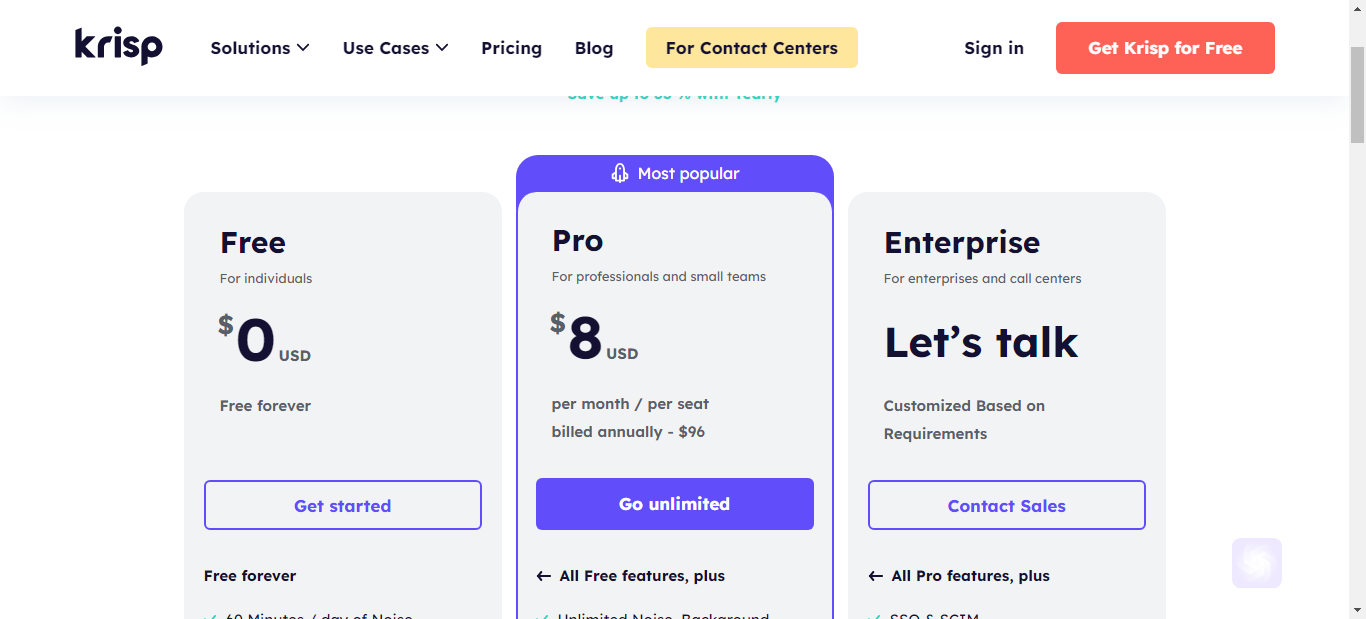The width and height of the screenshot is (1366, 619).
Task: Click left arrow beside All Free features
Action: click(544, 576)
